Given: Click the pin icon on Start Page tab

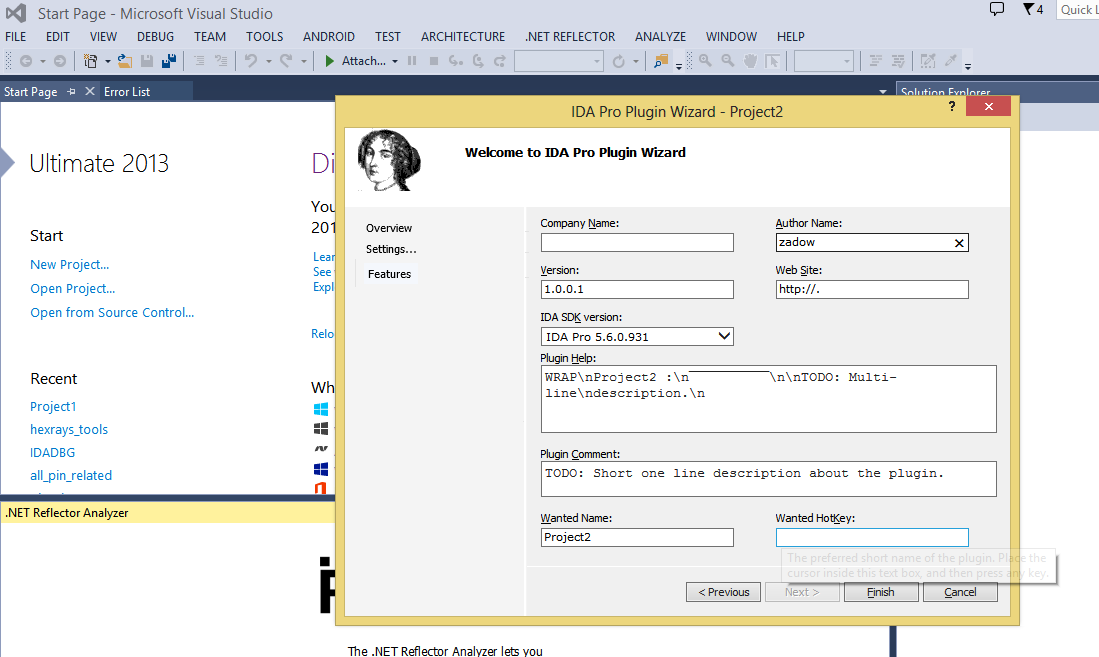Looking at the screenshot, I should click(71, 92).
